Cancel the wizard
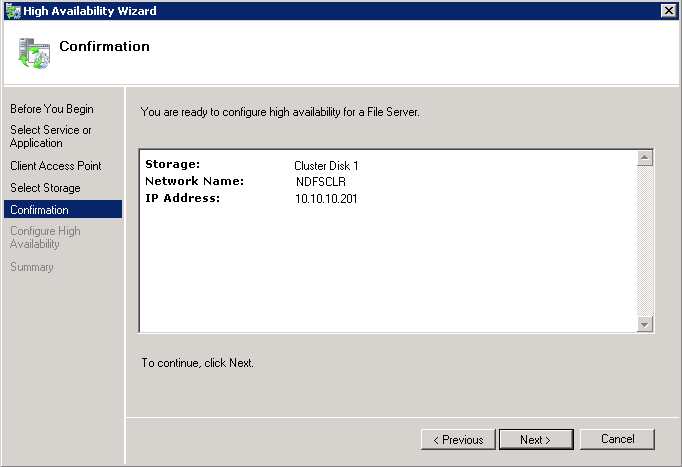 pos(617,439)
